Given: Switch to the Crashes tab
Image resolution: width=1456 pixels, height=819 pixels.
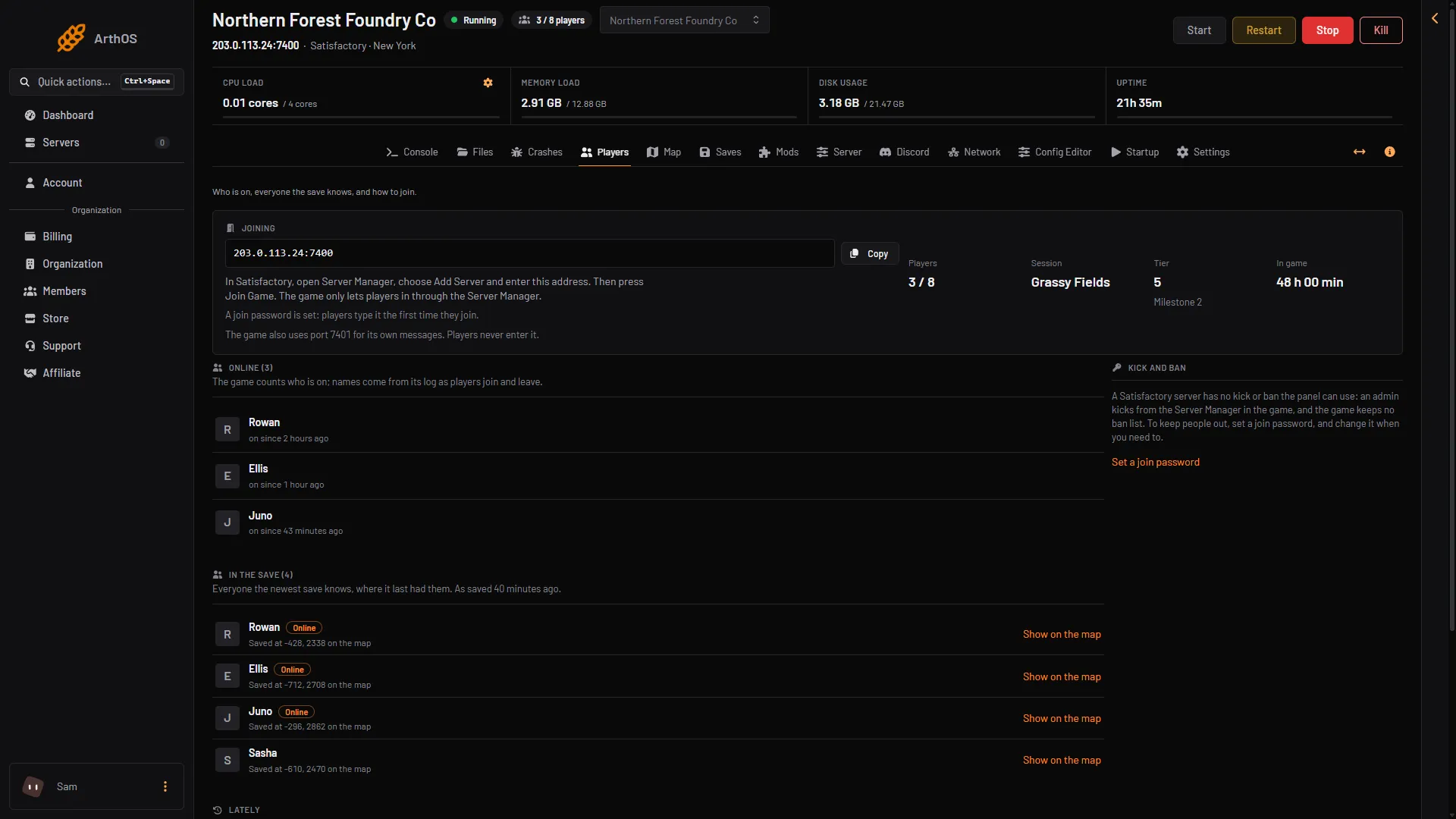Looking at the screenshot, I should (537, 152).
